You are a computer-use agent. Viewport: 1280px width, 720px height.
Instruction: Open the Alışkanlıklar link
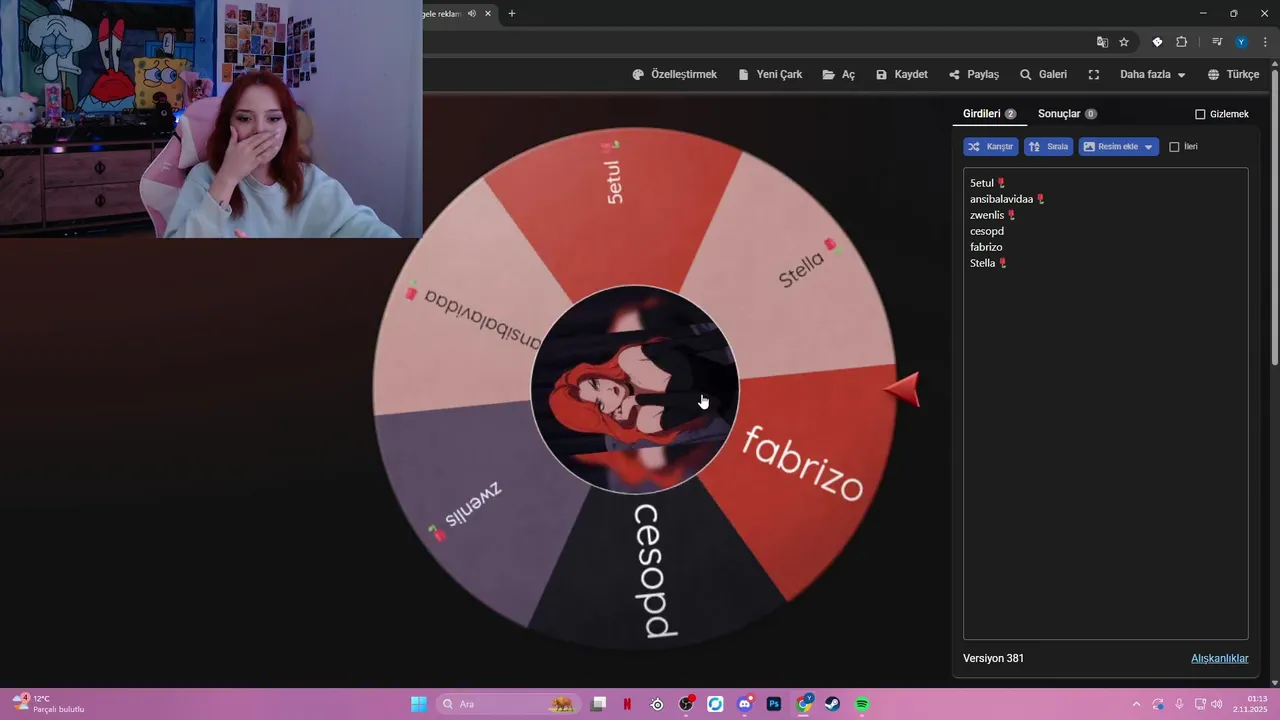pos(1219,658)
